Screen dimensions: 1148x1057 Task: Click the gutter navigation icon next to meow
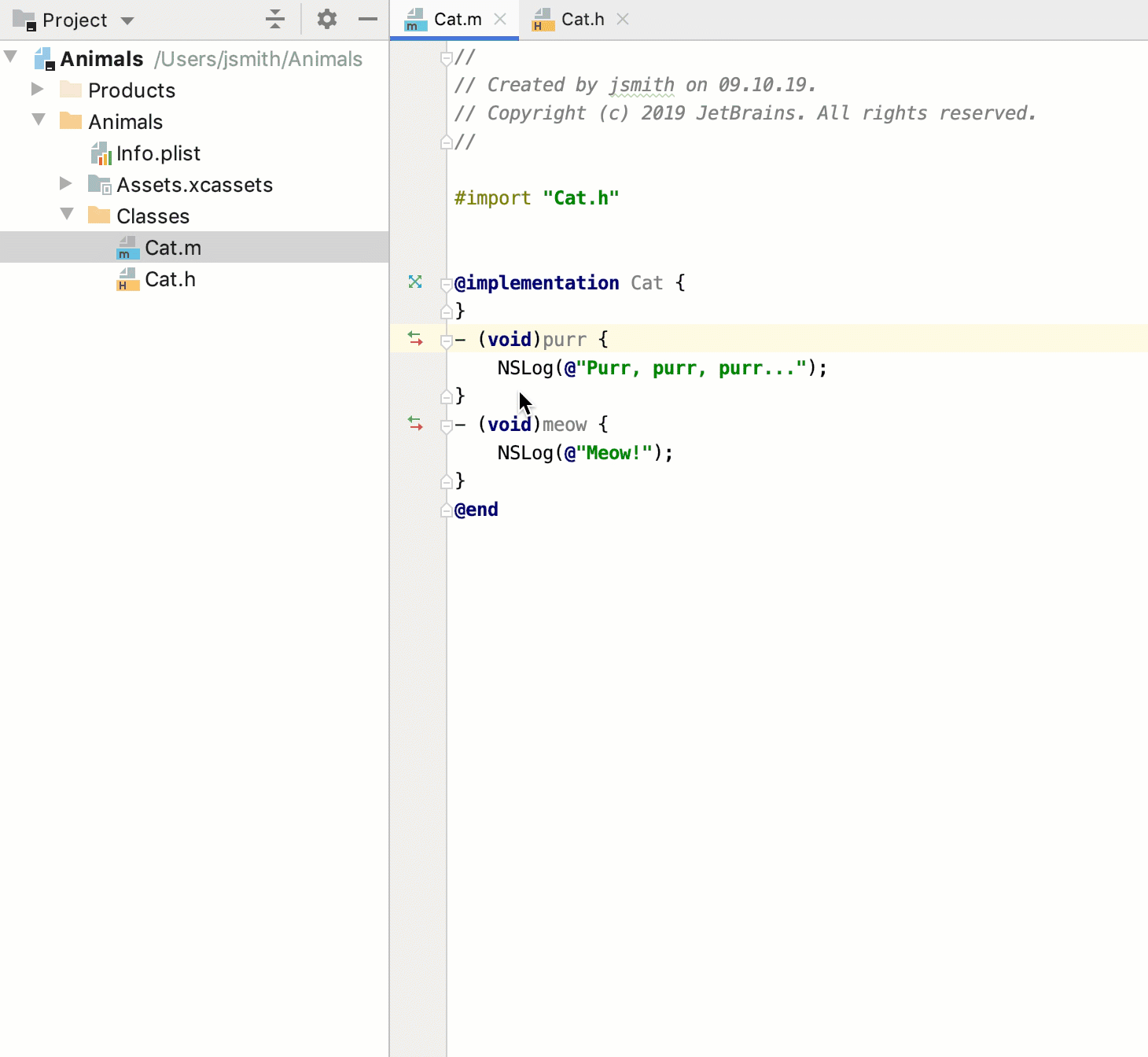pyautogui.click(x=415, y=424)
